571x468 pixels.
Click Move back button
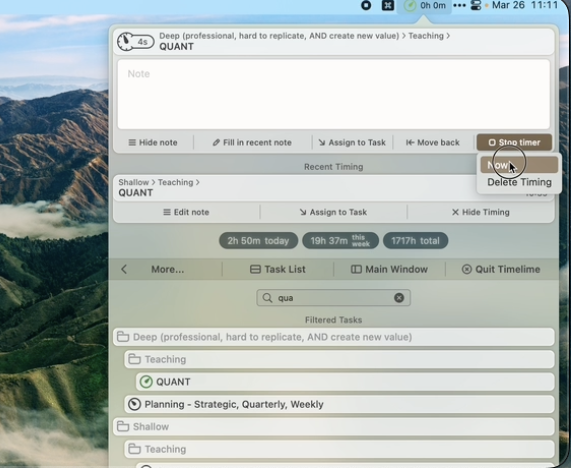click(x=433, y=142)
